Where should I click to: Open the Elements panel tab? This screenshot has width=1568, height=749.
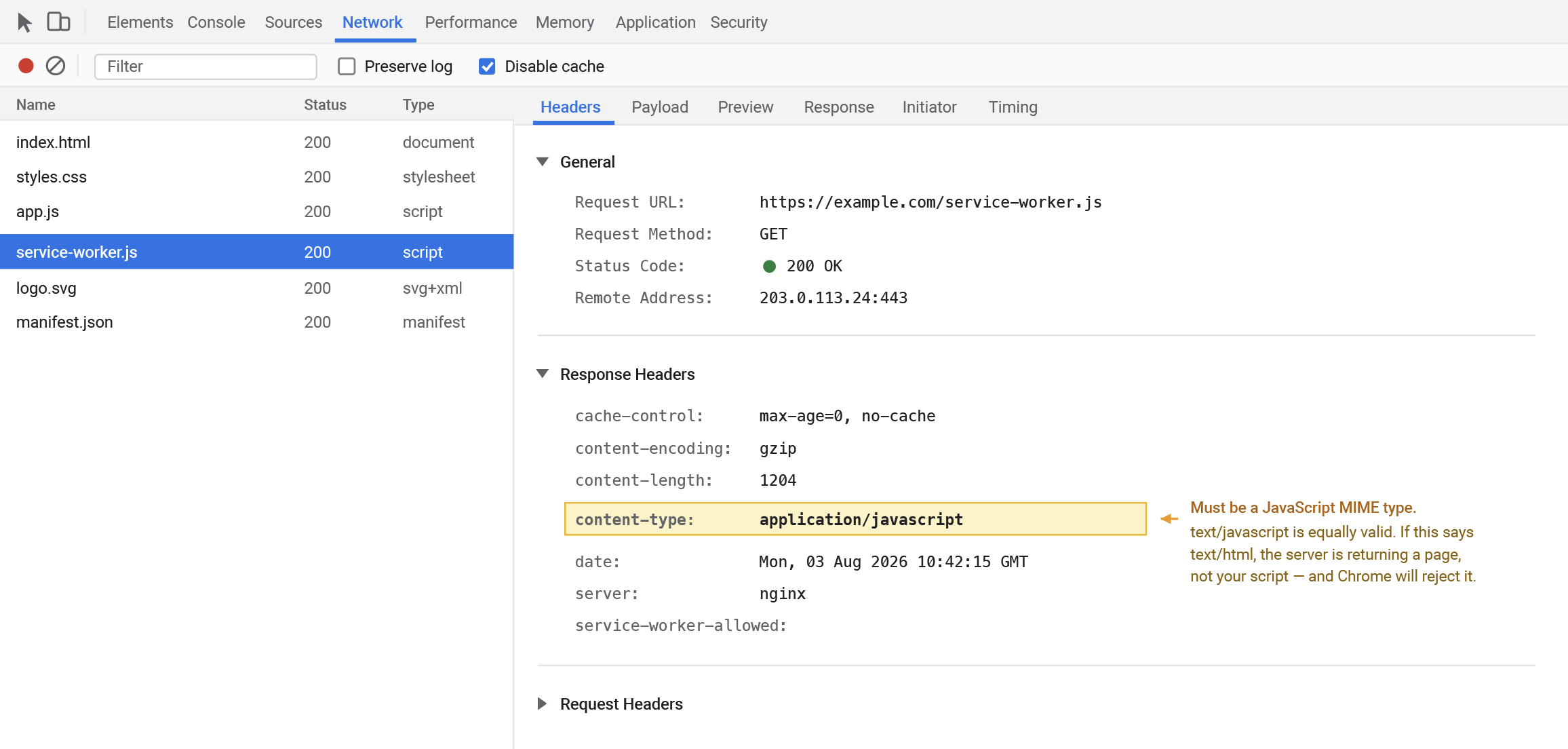click(x=140, y=22)
